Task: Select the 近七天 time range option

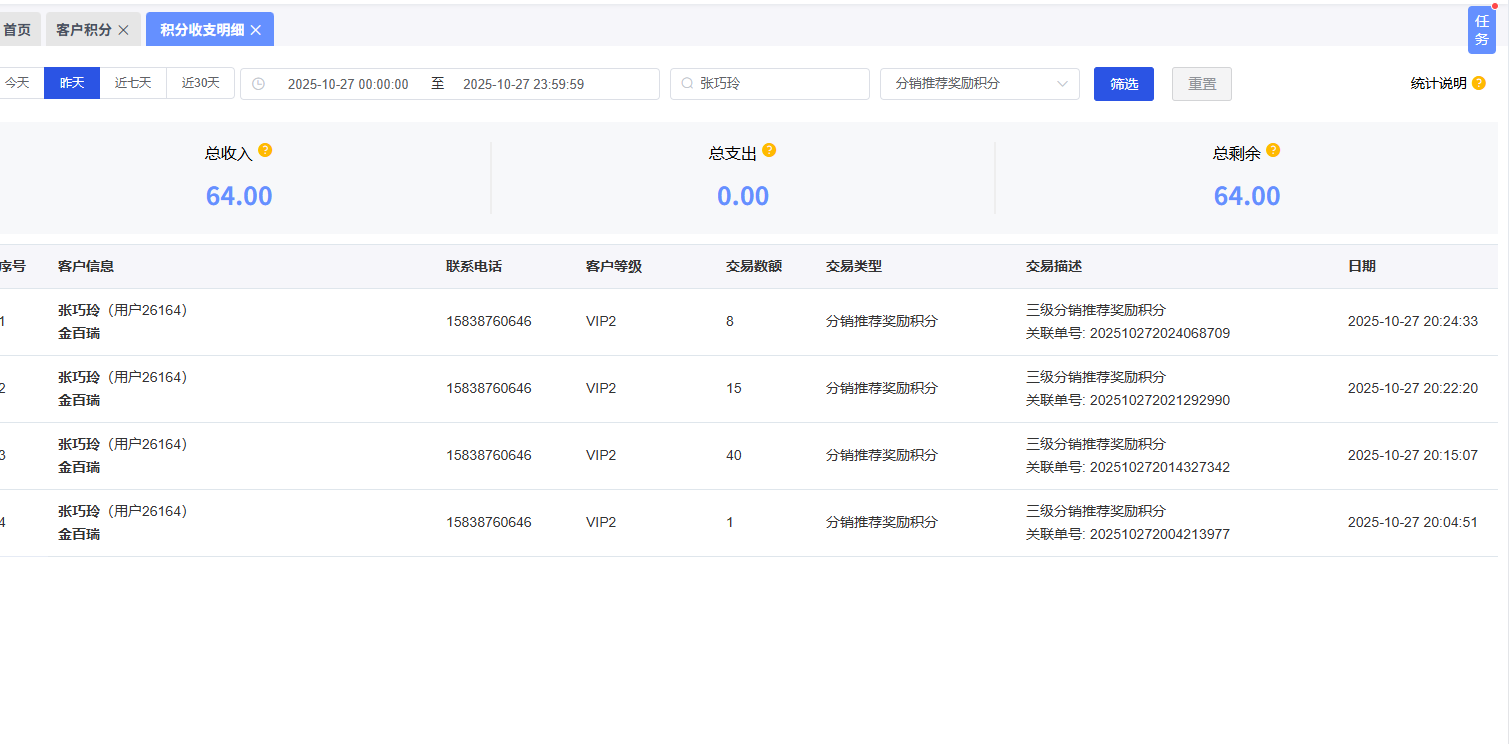Action: (x=133, y=83)
